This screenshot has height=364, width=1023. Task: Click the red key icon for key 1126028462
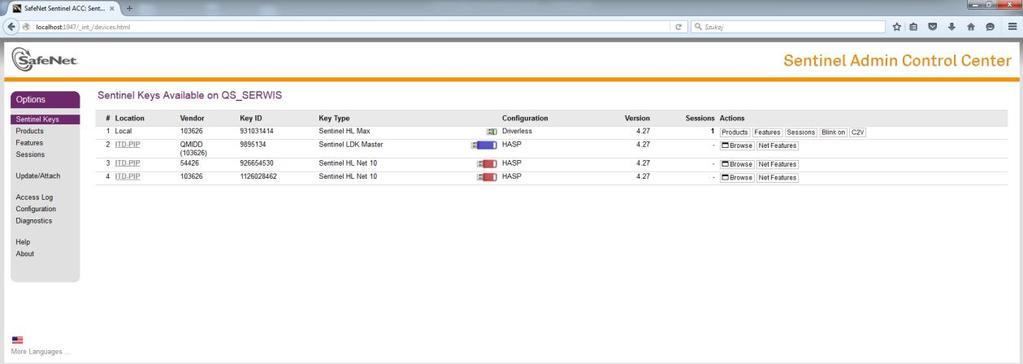[x=487, y=177]
